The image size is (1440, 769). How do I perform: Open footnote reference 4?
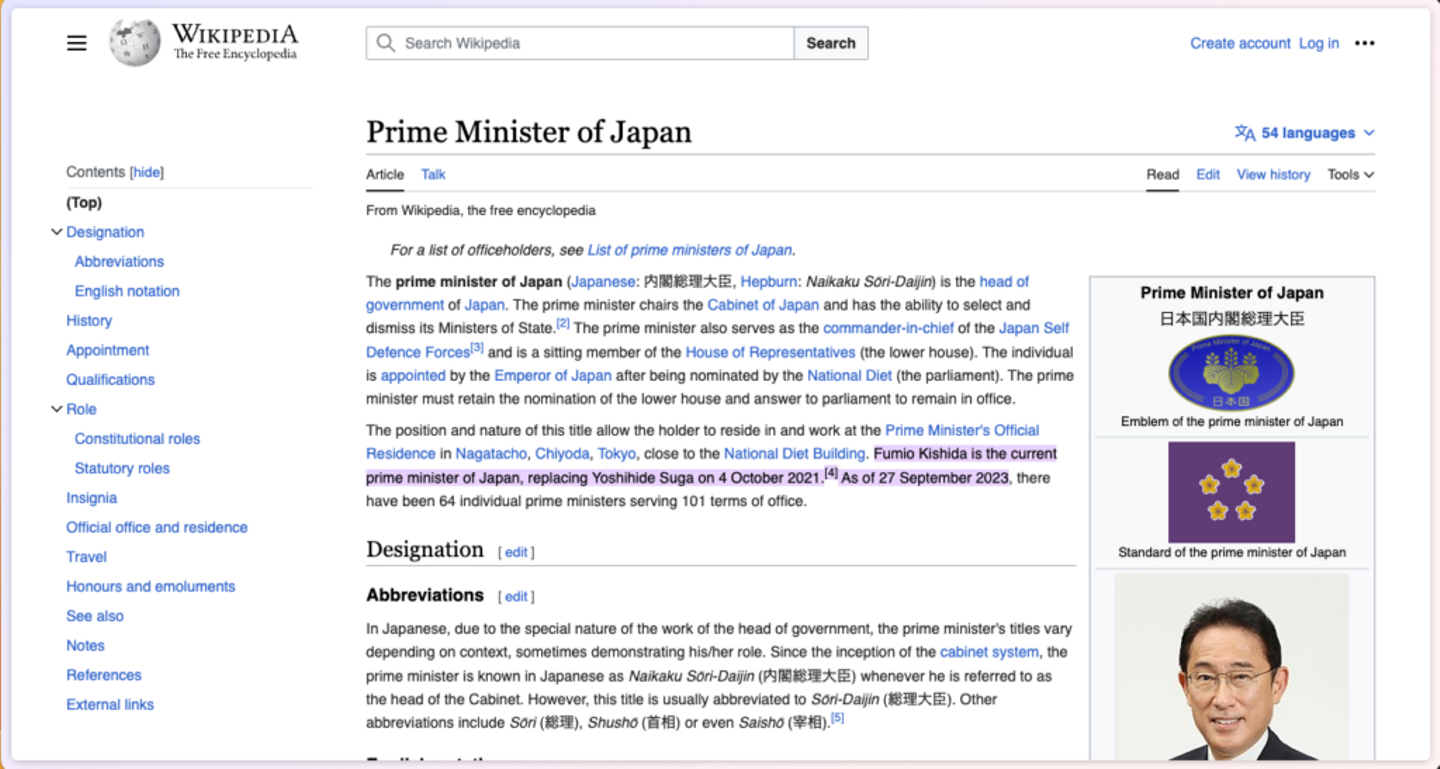[831, 473]
